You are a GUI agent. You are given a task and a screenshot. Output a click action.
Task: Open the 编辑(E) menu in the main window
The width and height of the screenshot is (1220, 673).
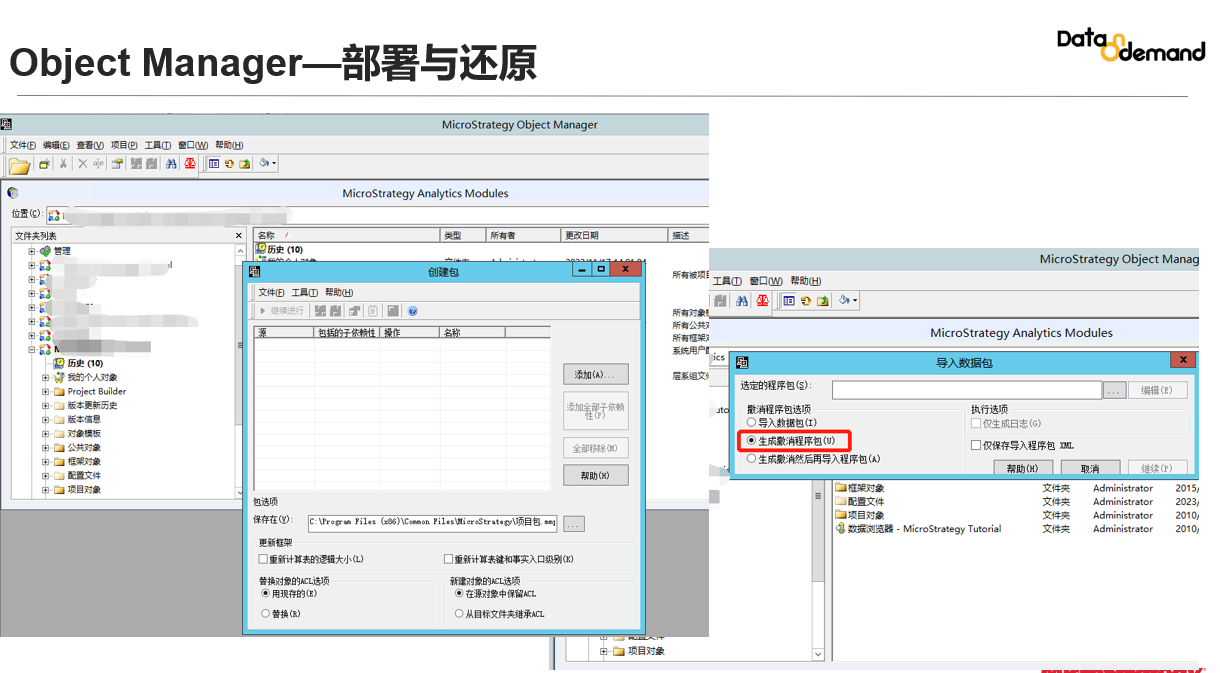click(57, 145)
